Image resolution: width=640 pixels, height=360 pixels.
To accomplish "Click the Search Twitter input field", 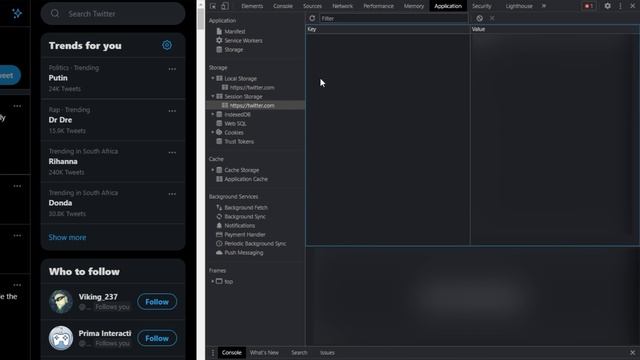I will (113, 13).
